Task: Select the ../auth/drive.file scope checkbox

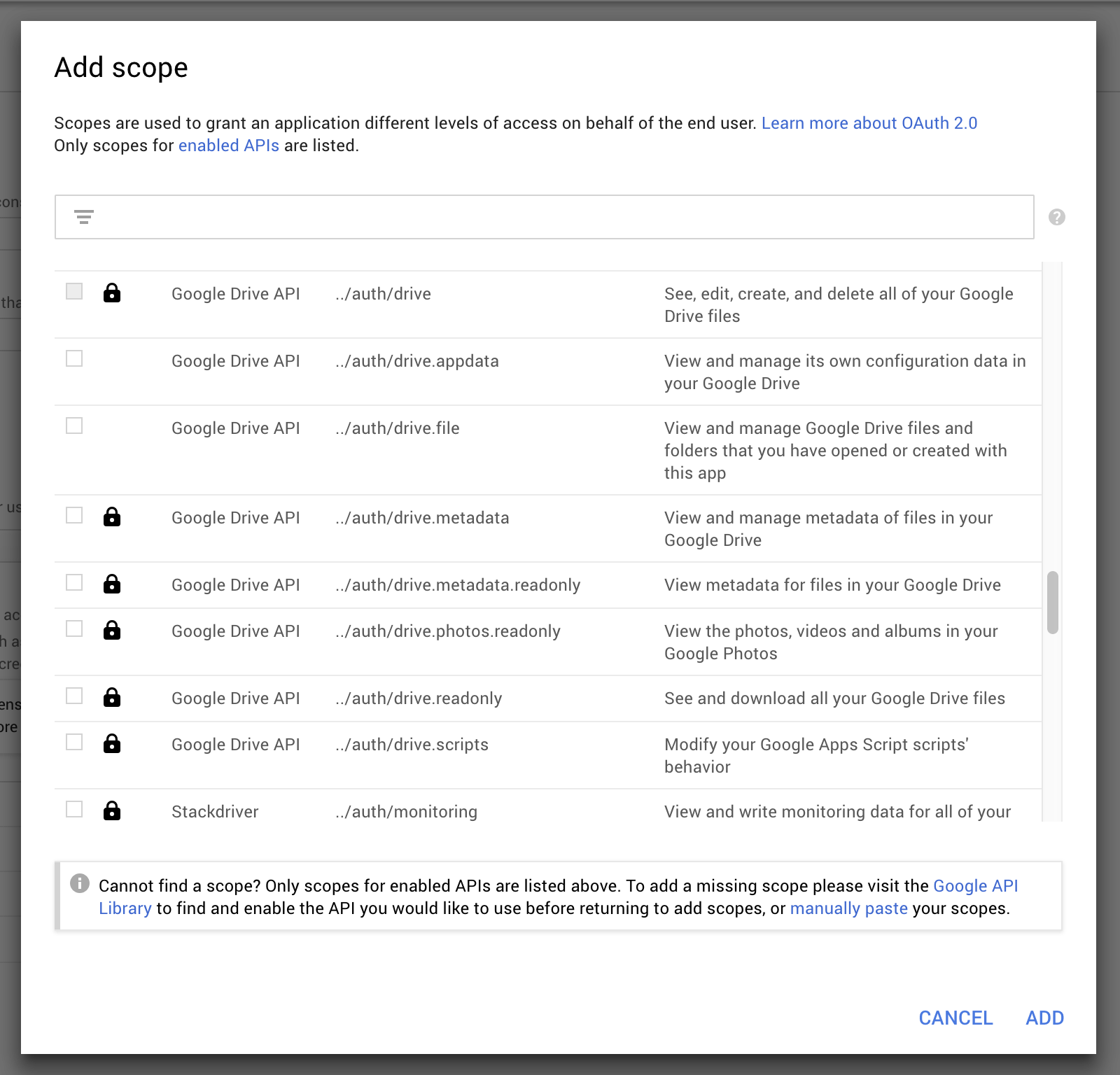Action: coord(74,426)
